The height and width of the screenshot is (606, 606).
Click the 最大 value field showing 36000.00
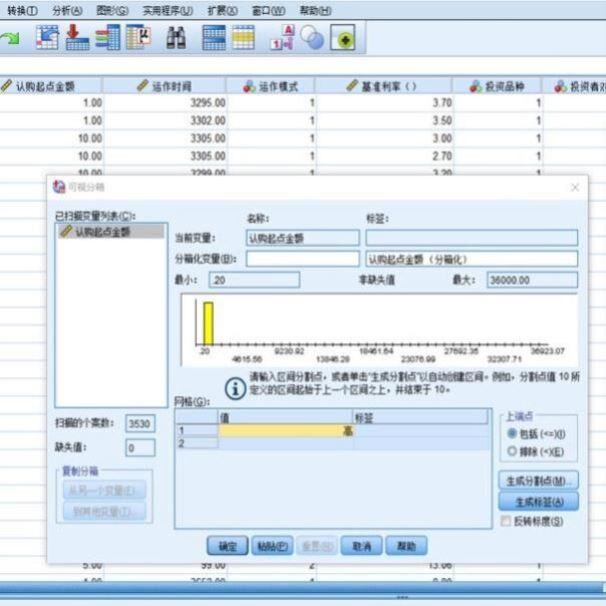pyautogui.click(x=532, y=280)
